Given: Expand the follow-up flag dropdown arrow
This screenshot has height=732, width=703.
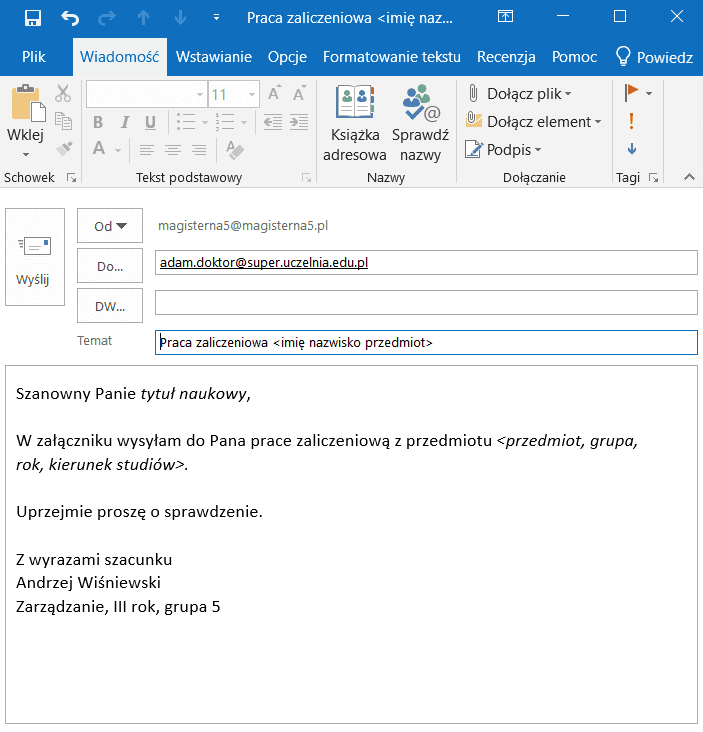Looking at the screenshot, I should tap(649, 93).
